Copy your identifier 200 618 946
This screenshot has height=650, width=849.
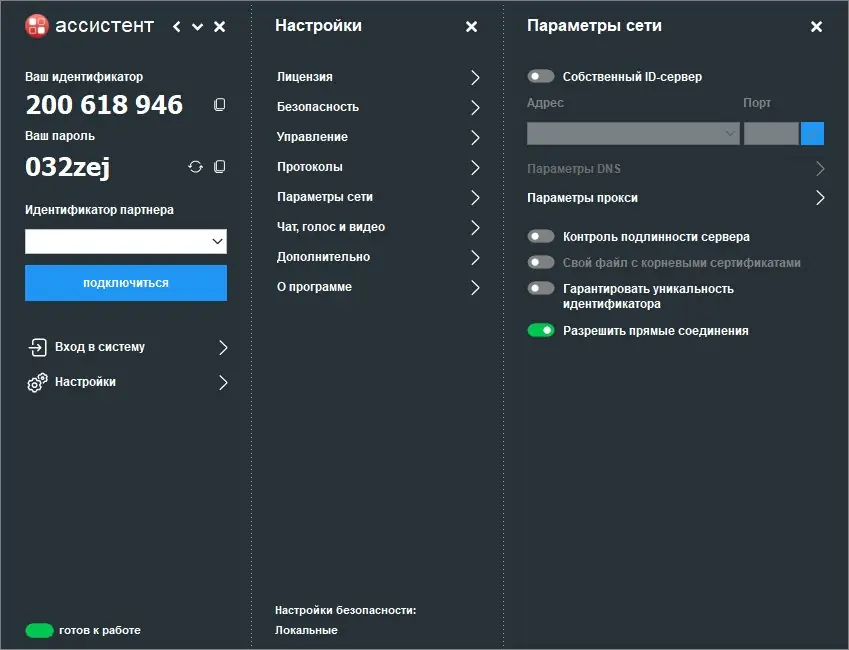(x=219, y=104)
